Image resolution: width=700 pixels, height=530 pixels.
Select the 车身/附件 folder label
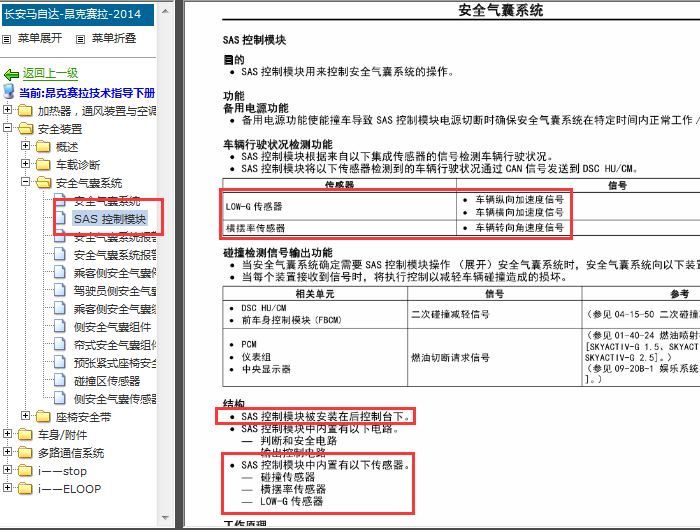[x=62, y=435]
